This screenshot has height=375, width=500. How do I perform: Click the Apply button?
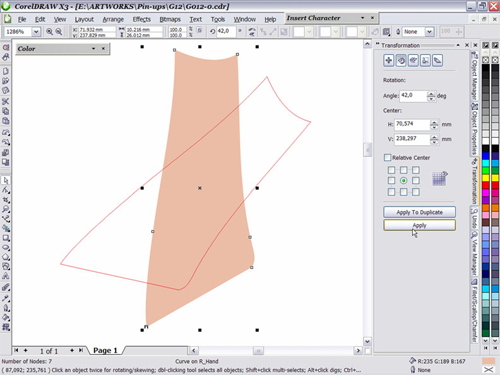pyautogui.click(x=419, y=225)
